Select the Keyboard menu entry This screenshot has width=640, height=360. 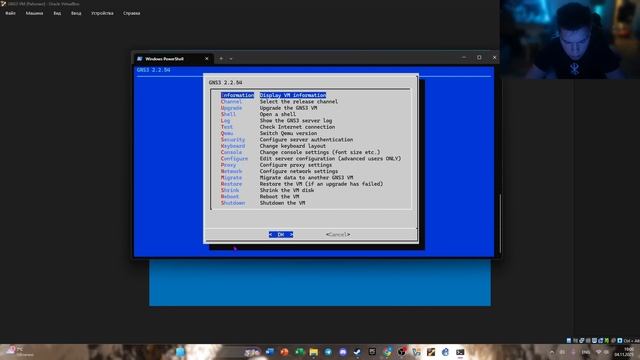(x=233, y=146)
